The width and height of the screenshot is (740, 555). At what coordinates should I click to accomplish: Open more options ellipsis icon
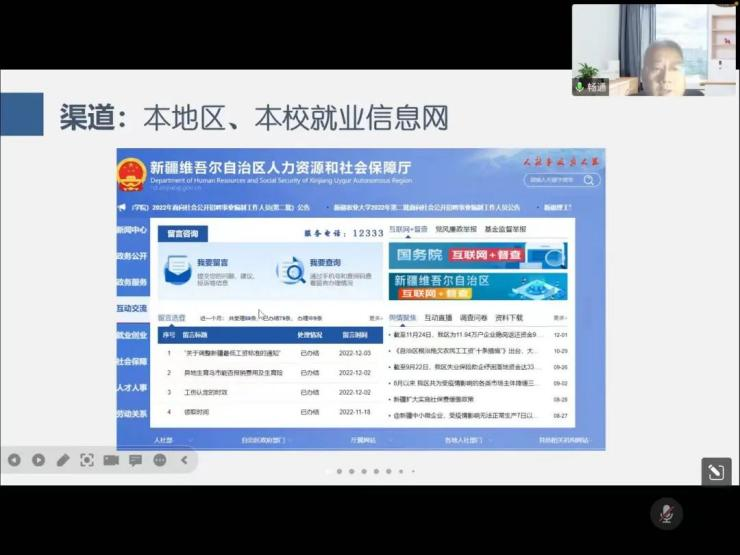[x=160, y=460]
